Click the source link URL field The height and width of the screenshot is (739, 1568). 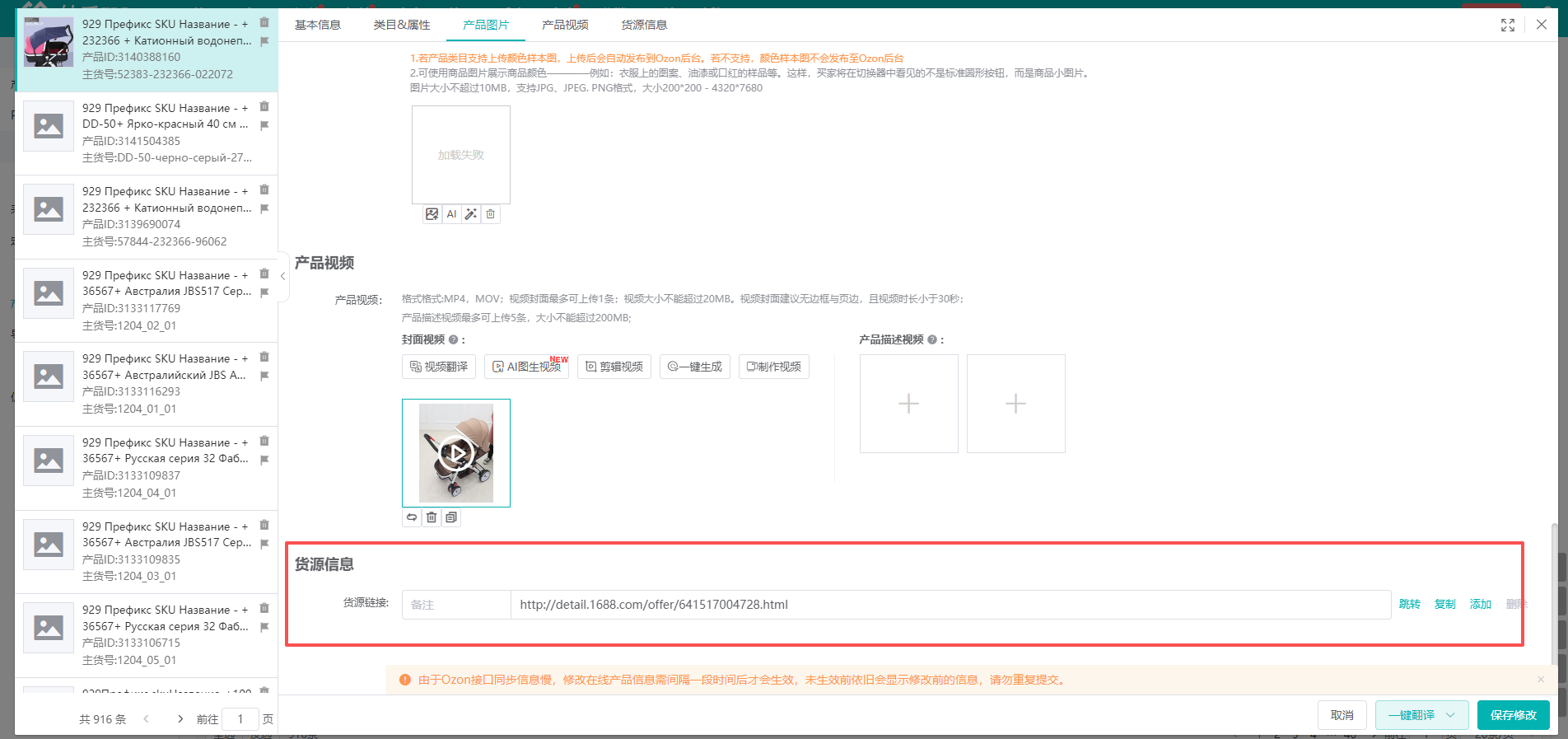[951, 605]
